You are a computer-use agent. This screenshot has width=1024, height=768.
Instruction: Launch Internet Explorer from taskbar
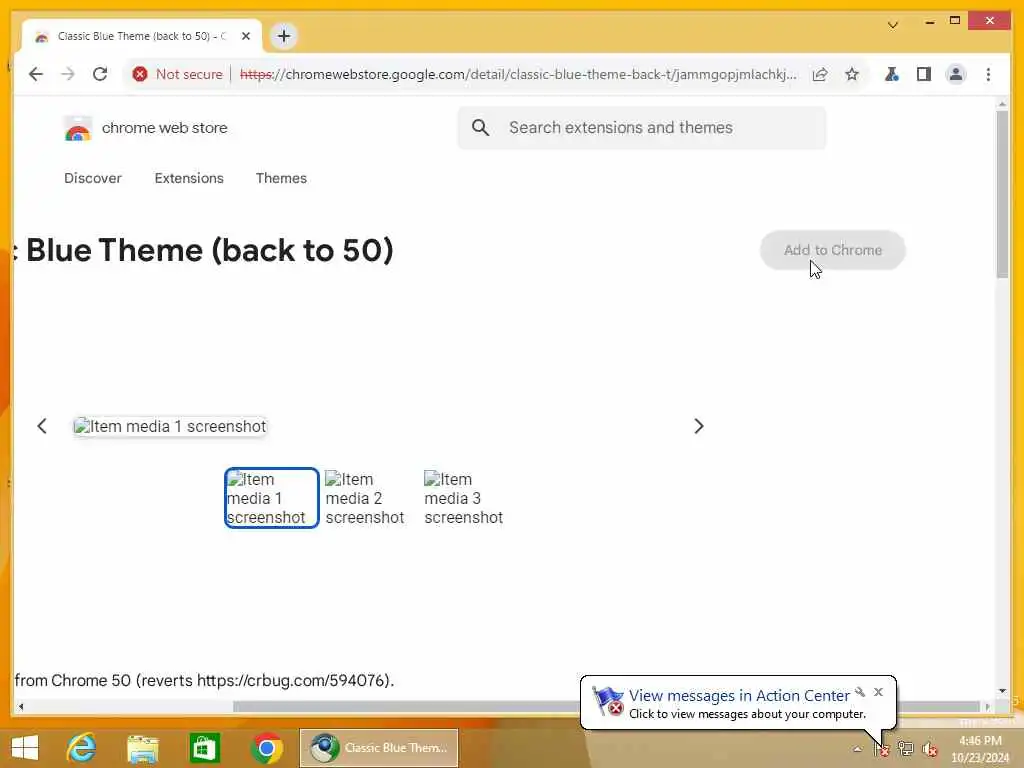[x=82, y=748]
